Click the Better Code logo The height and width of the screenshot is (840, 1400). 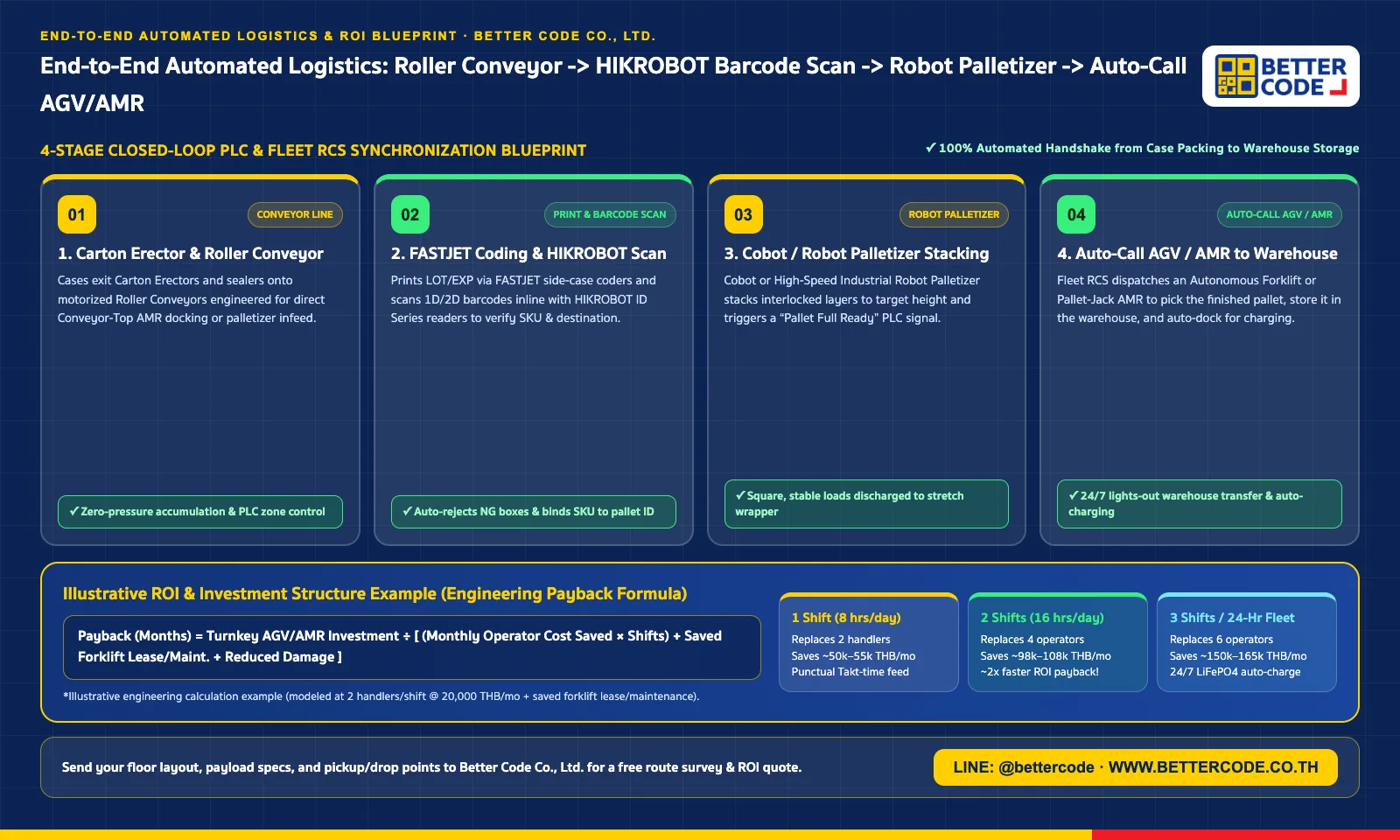click(1280, 76)
